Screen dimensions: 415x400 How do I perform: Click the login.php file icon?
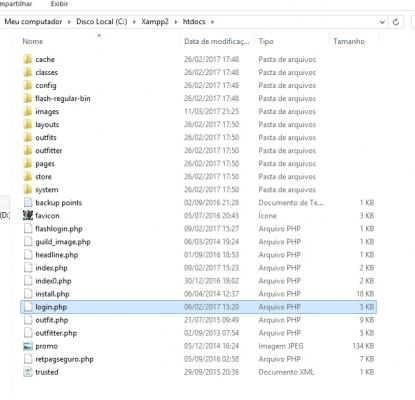(x=28, y=307)
